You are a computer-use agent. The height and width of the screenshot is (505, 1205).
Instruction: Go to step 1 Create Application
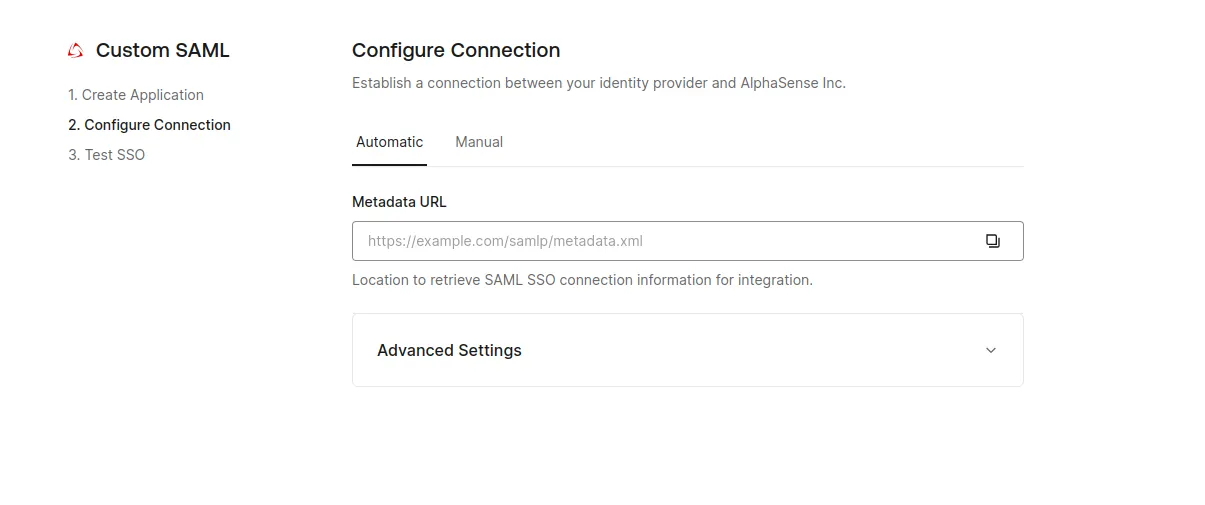coord(136,95)
